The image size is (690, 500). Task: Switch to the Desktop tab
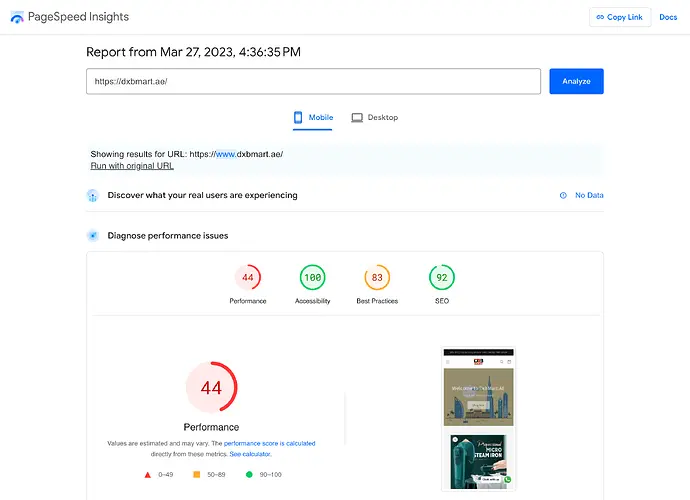tap(374, 118)
